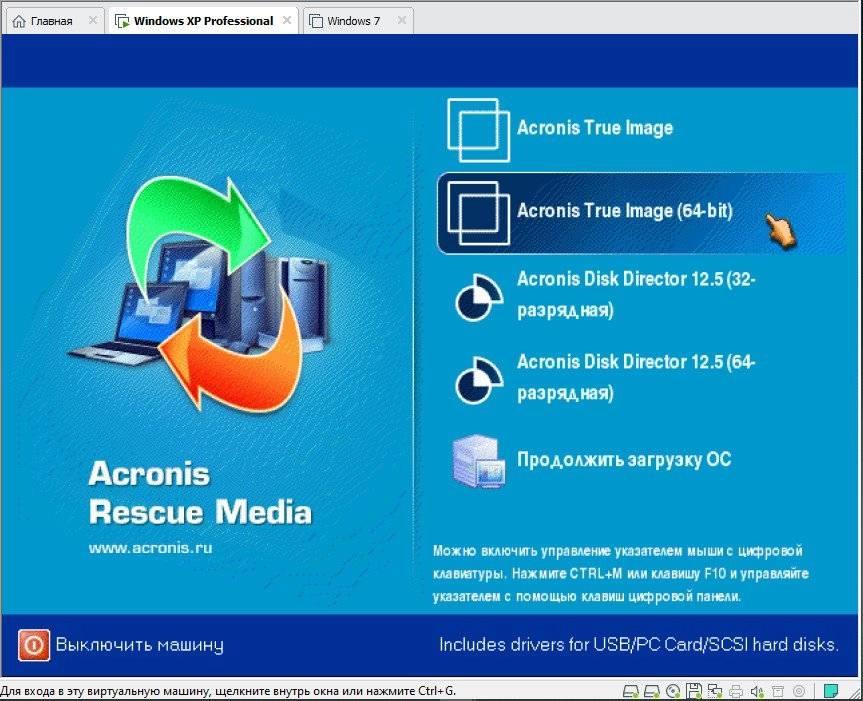863x701 pixels.
Task: Click the network adapter status icon
Action: pos(715,691)
